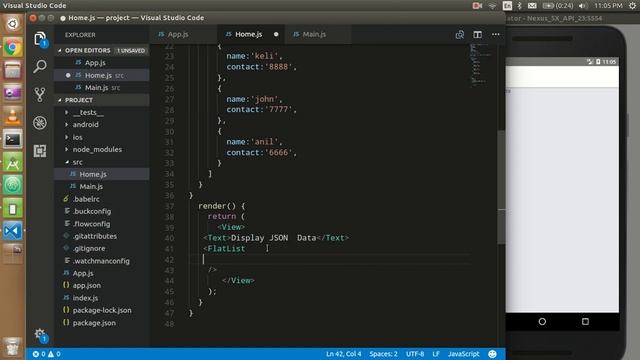Screen dimensions: 640x360
Task: Click the Visual Studio Code launcher icon
Action: coord(13,231)
